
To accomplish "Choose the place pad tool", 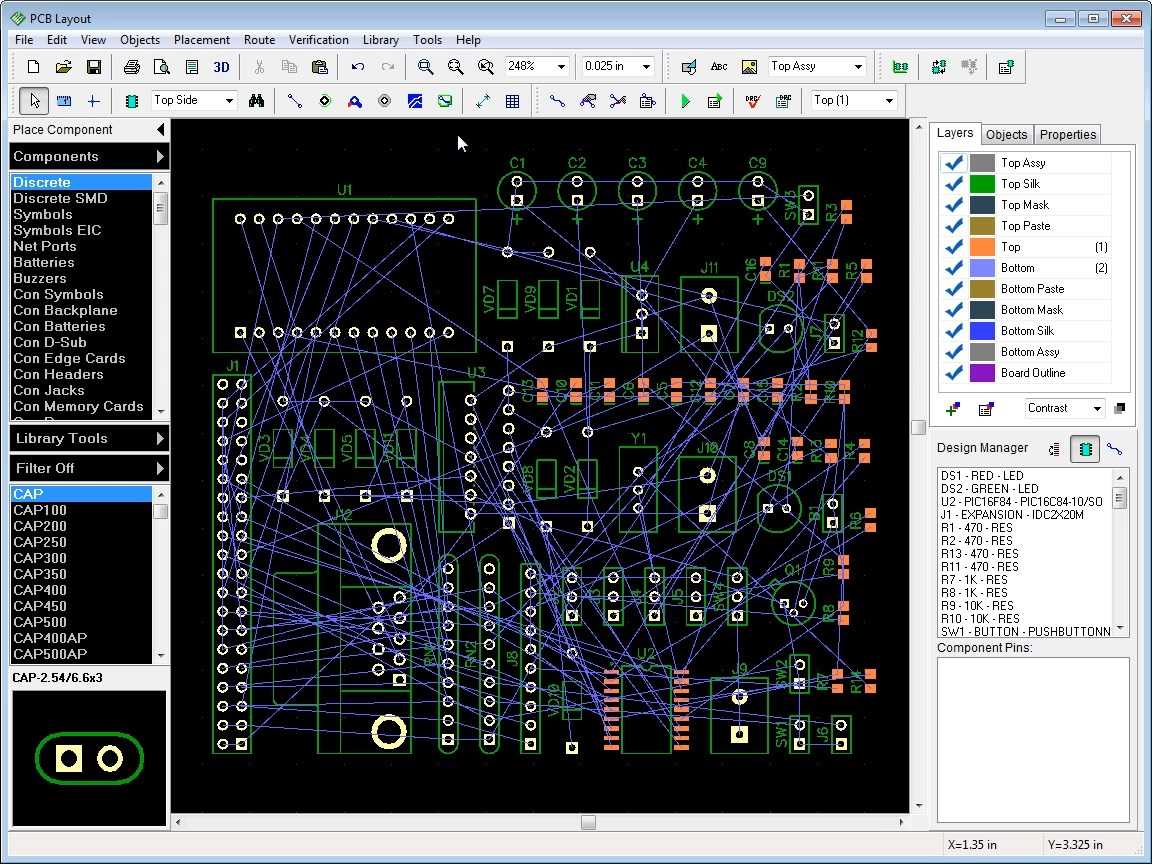I will click(x=325, y=101).
